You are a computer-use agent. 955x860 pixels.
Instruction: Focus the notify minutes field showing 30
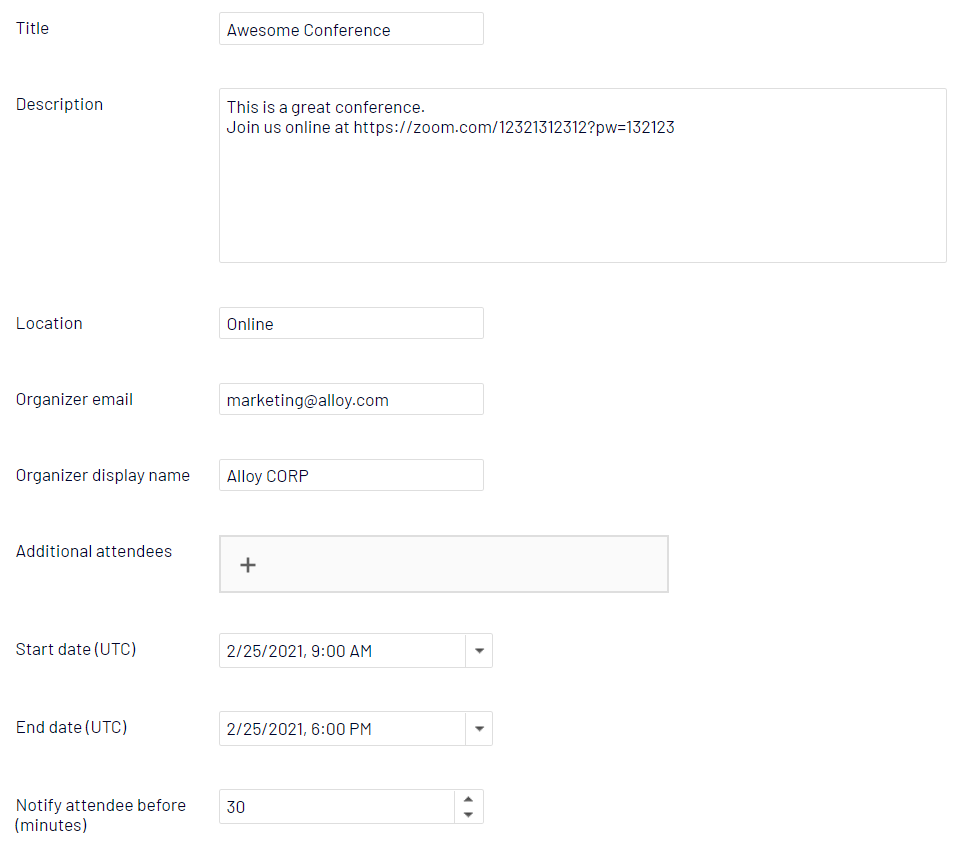click(336, 807)
